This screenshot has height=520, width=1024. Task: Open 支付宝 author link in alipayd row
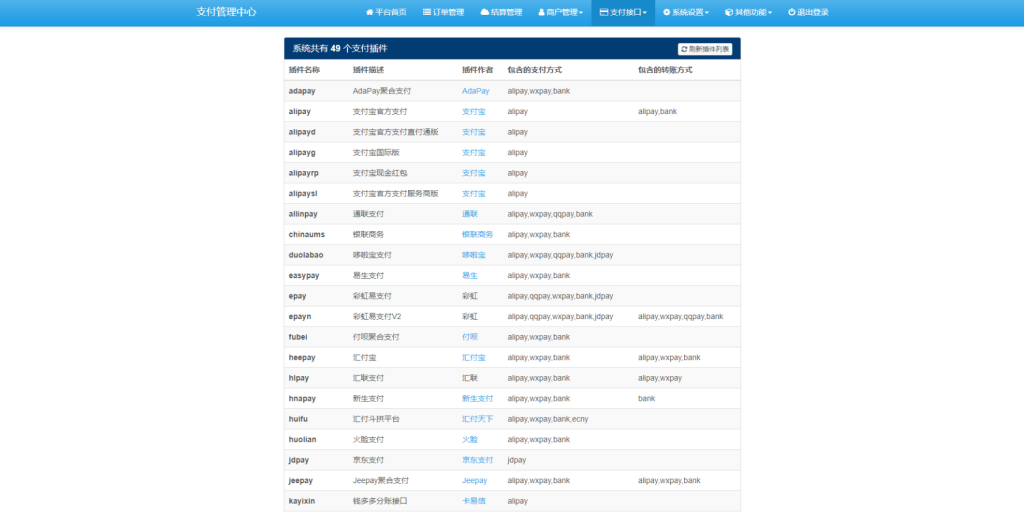pos(473,132)
